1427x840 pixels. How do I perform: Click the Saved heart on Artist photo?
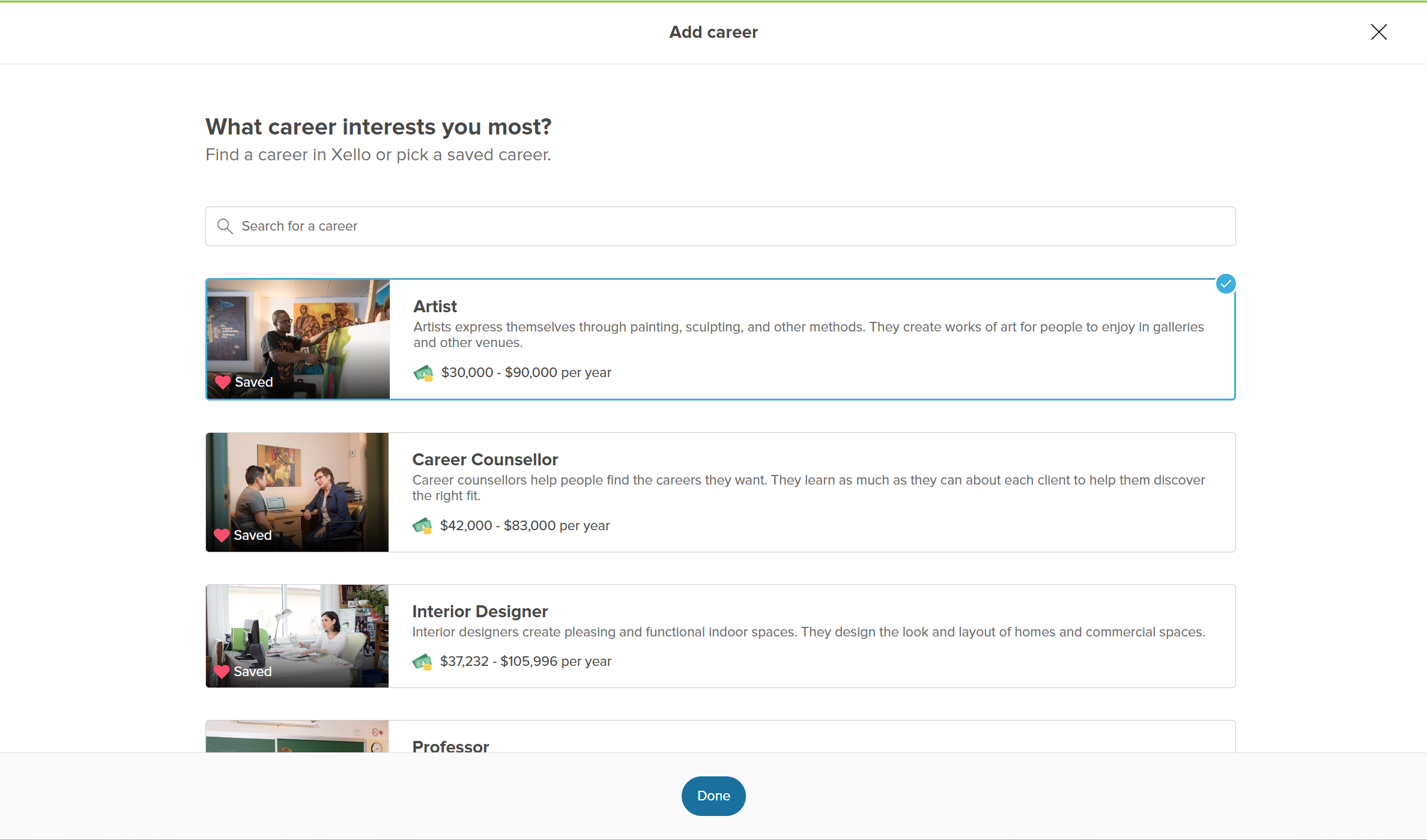pos(223,382)
